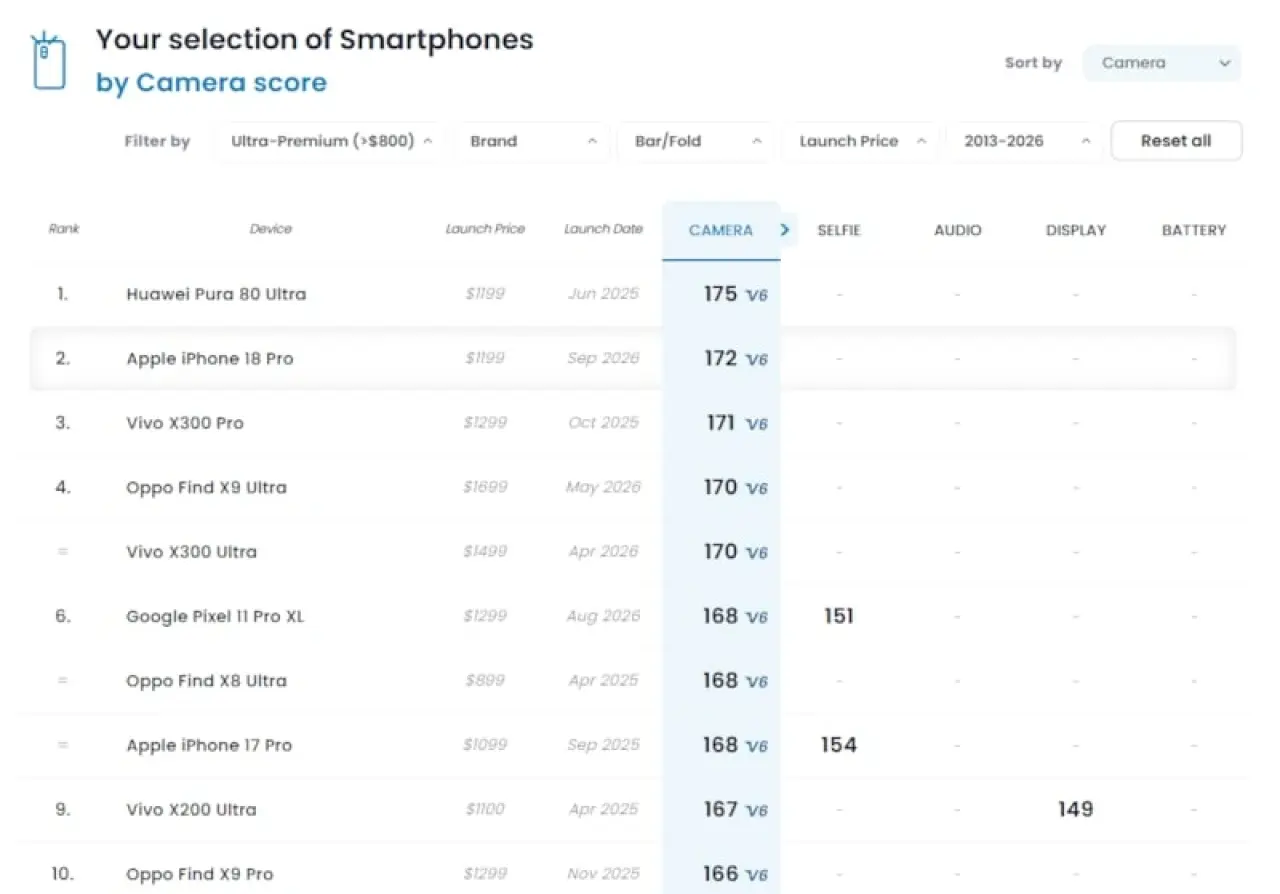Image resolution: width=1280 pixels, height=894 pixels.
Task: Expand the Ultra-Premium price filter
Action: pyautogui.click(x=328, y=141)
